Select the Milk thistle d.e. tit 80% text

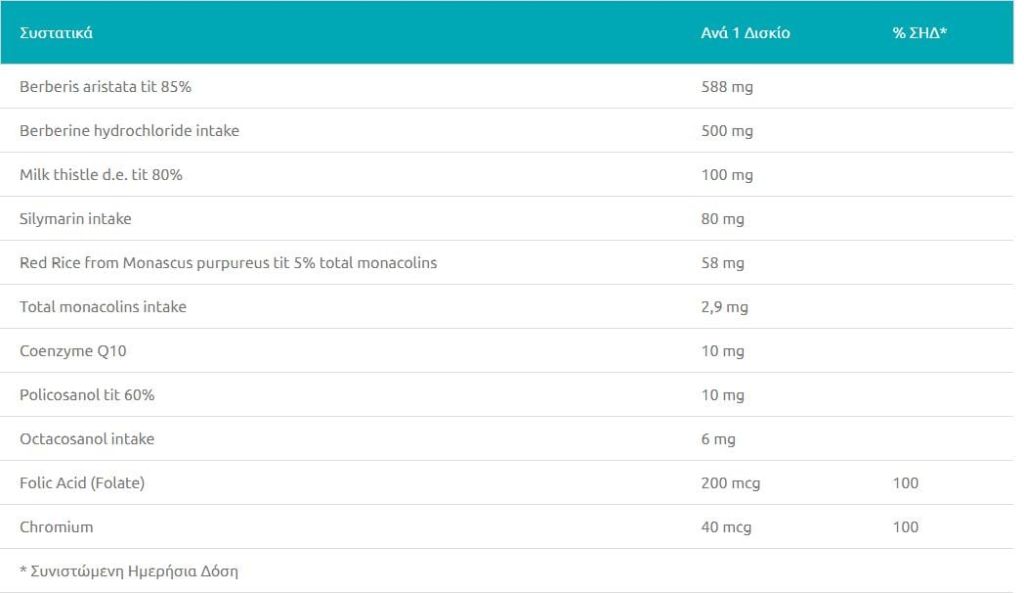[101, 175]
